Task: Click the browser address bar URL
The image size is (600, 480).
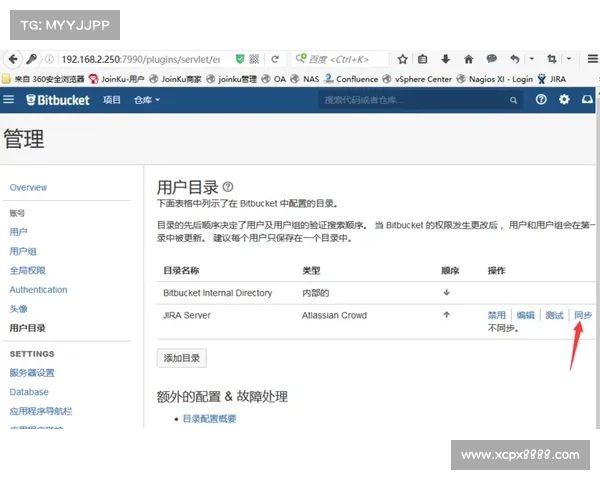Action: [x=141, y=59]
